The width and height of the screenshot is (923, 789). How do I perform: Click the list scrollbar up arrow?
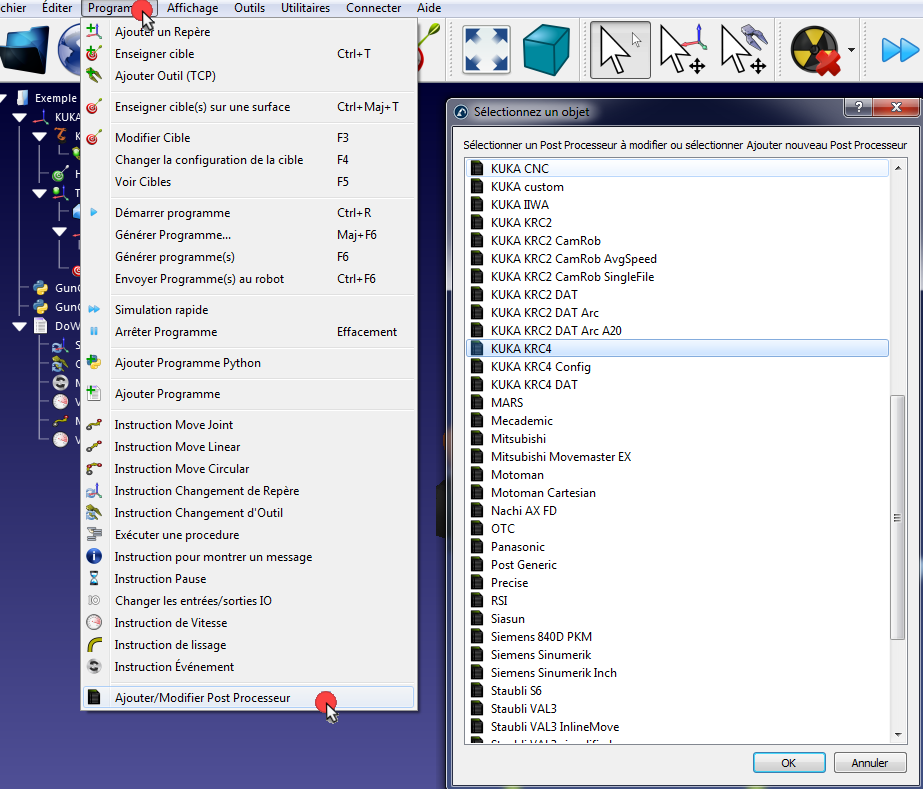point(898,168)
